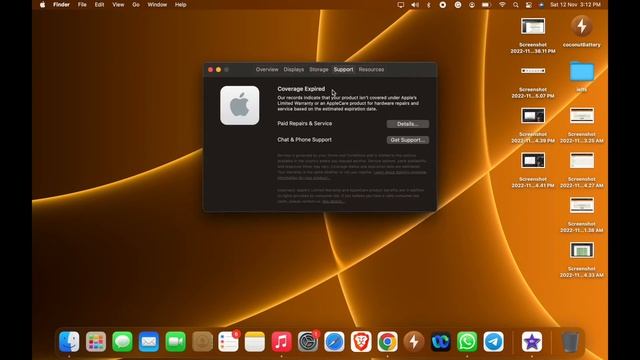
Task: Click the screen mirroring menu bar icon
Action: point(401,5)
